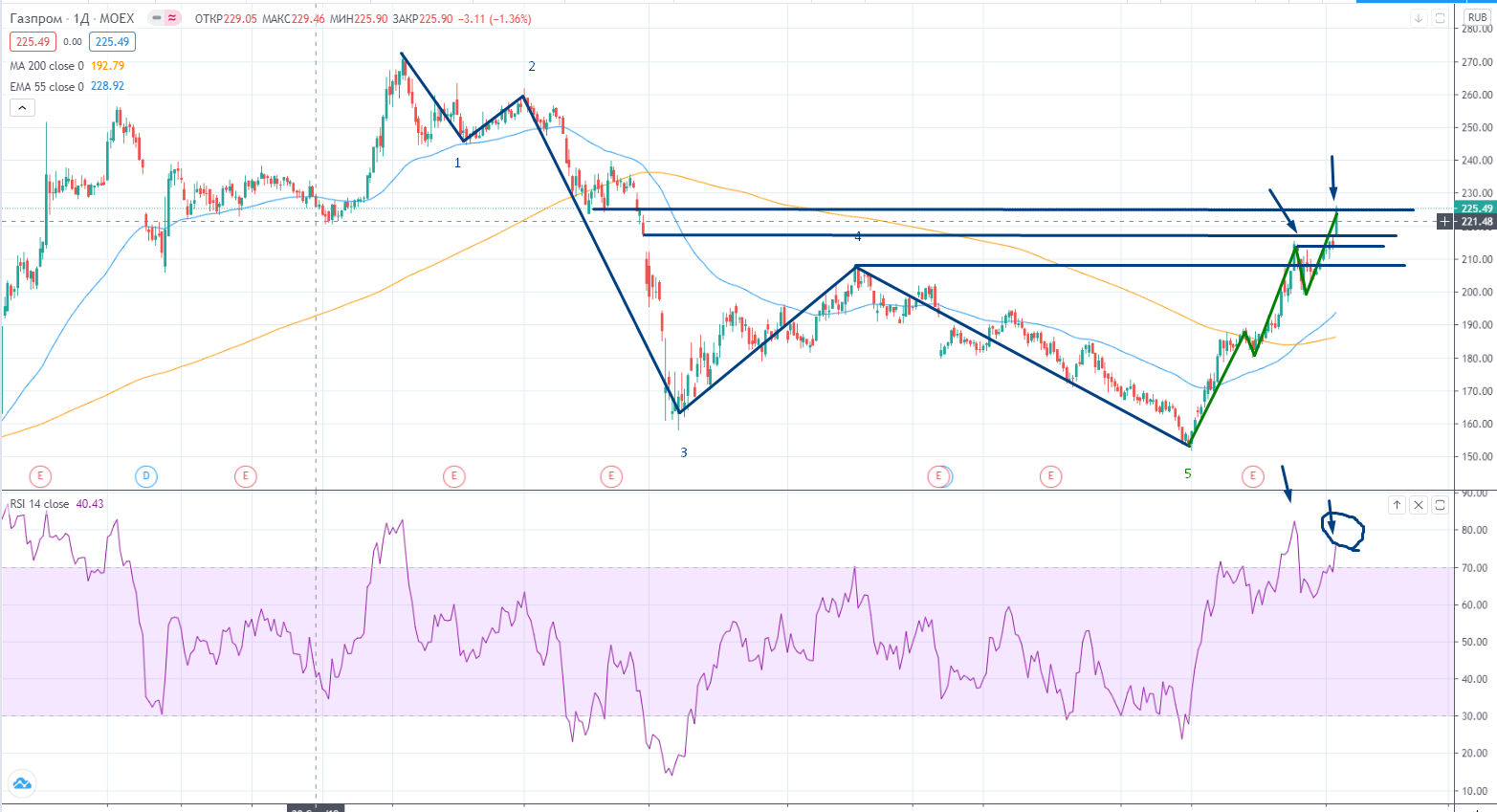Move the RSI pane up
Viewport: 1497px width, 812px height.
point(1397,505)
